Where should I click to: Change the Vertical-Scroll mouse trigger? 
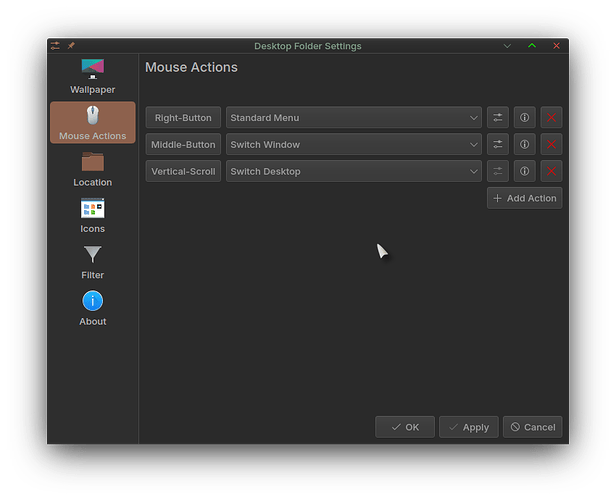(x=183, y=171)
